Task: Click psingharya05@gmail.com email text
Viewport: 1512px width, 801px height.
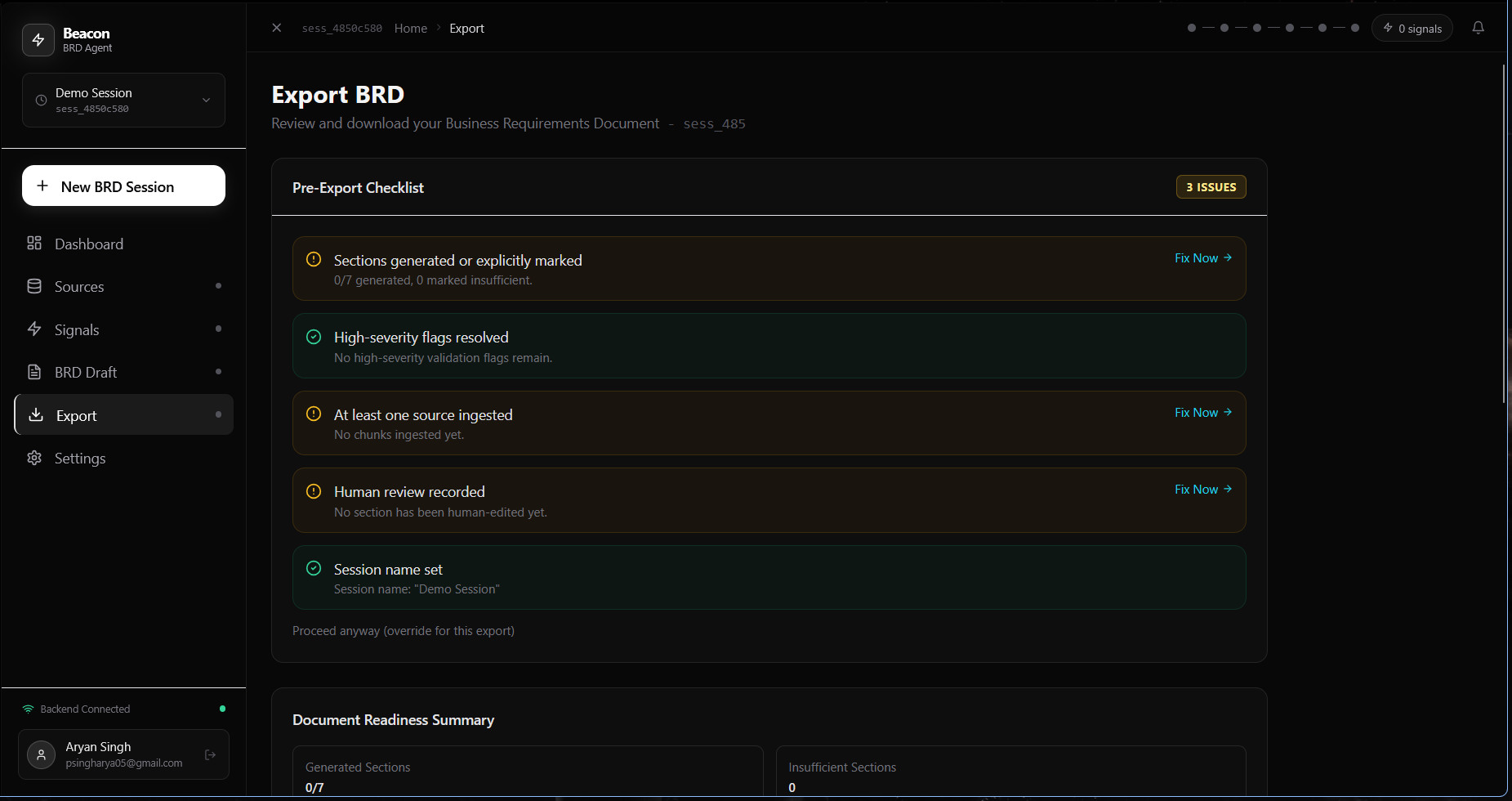Action: pyautogui.click(x=124, y=763)
